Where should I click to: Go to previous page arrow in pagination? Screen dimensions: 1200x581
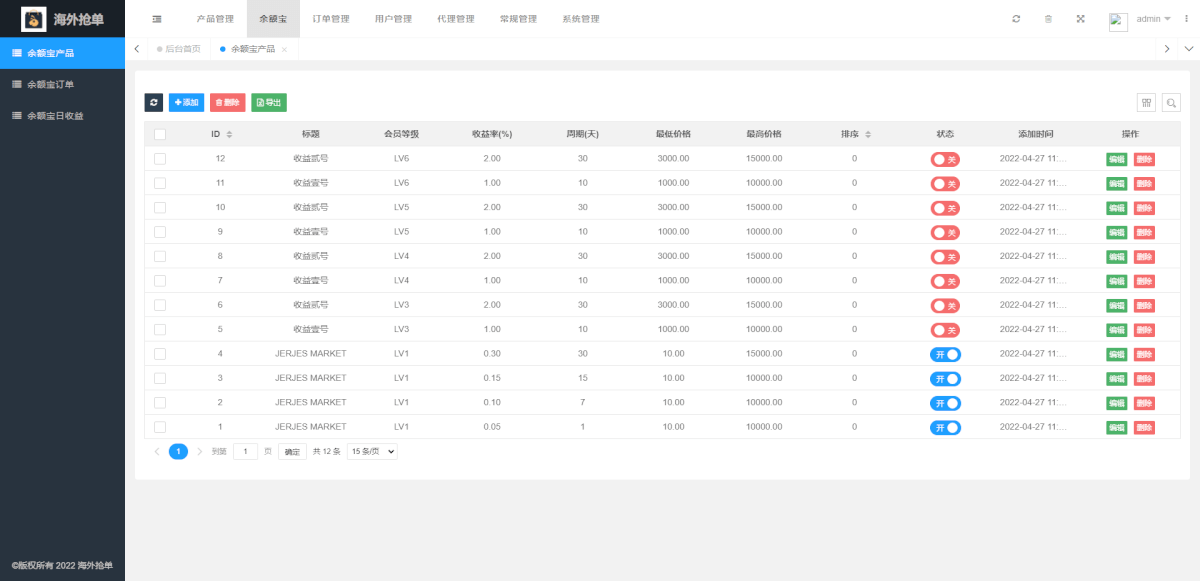pos(156,451)
